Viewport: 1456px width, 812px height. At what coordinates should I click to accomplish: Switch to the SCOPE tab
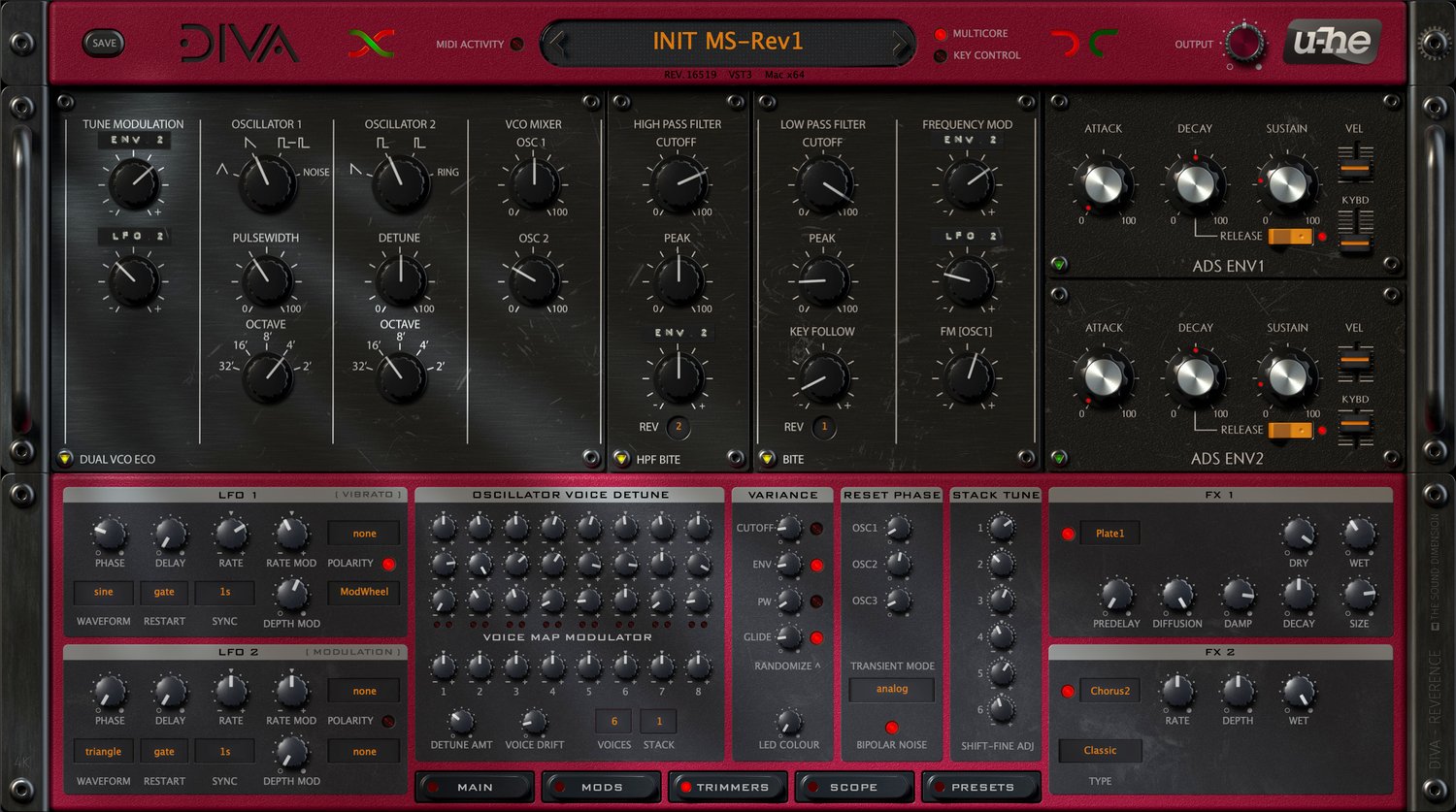click(853, 787)
